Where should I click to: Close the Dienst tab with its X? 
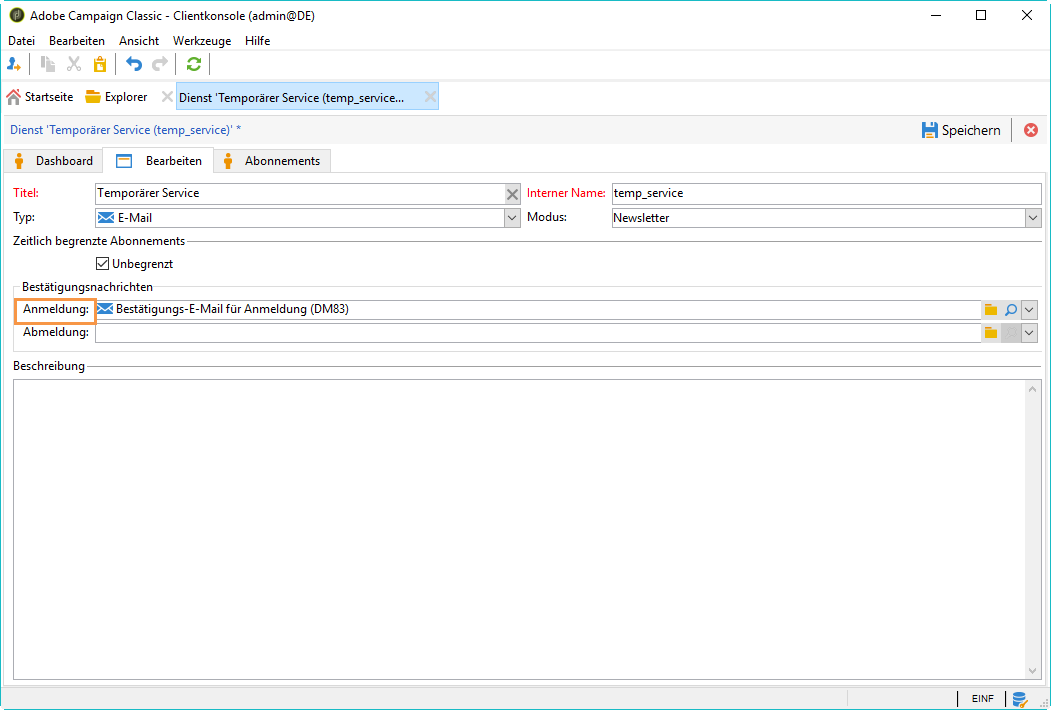pos(430,97)
